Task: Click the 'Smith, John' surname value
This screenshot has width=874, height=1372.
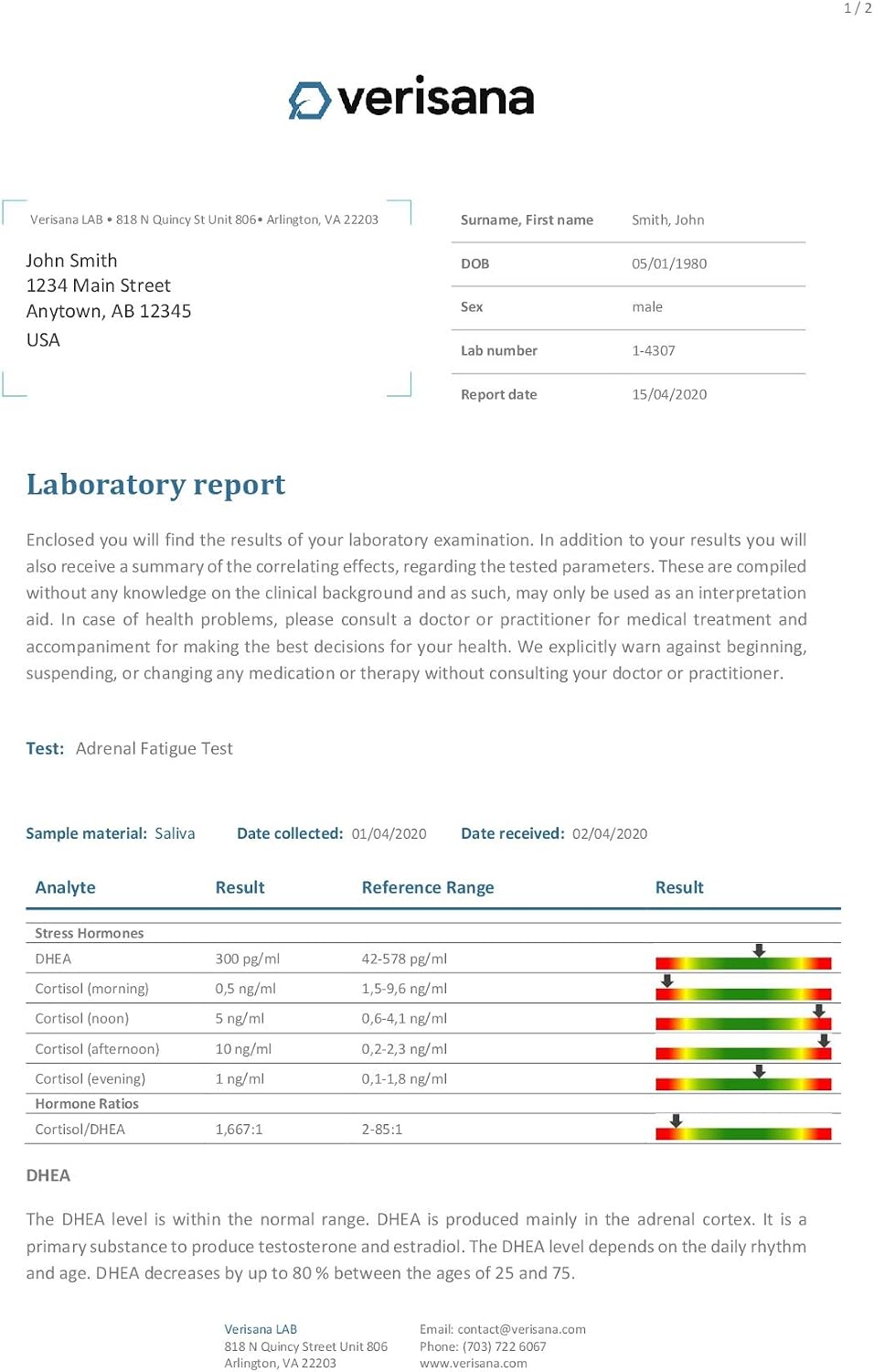Action: coord(668,220)
